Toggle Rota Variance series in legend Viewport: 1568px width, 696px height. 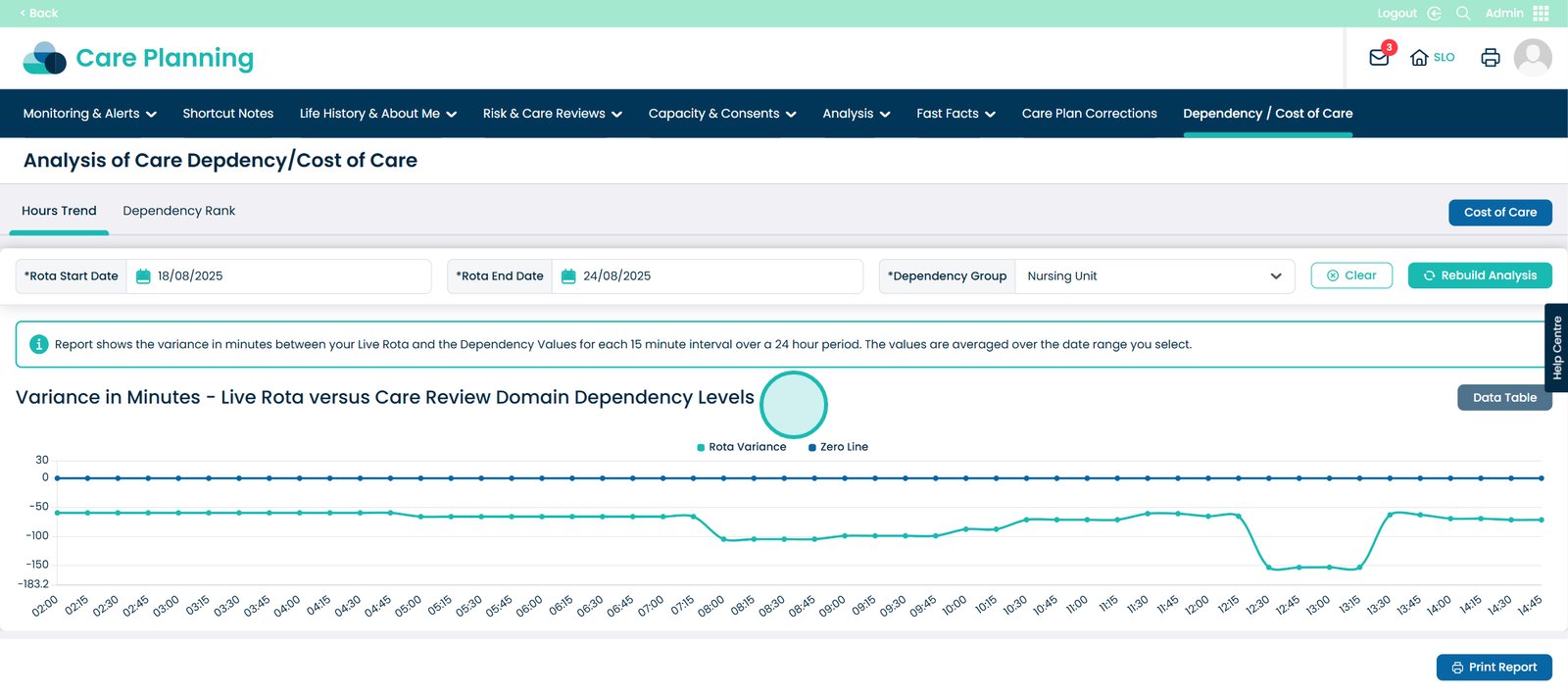click(742, 447)
